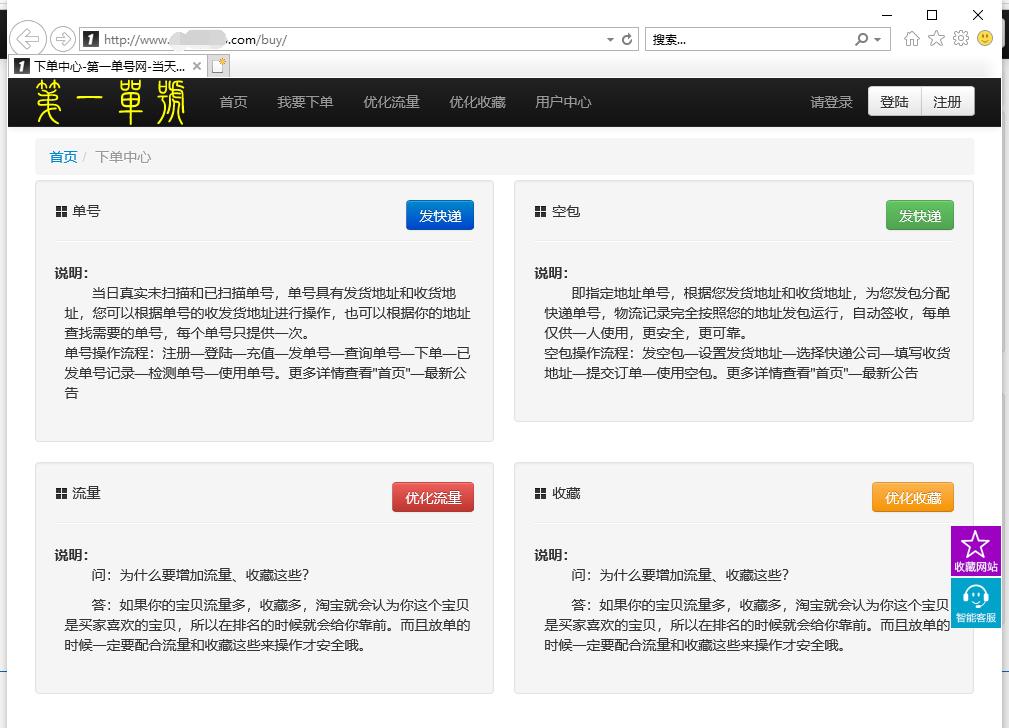Open the address bar history dropdown arrow

pyautogui.click(x=609, y=38)
